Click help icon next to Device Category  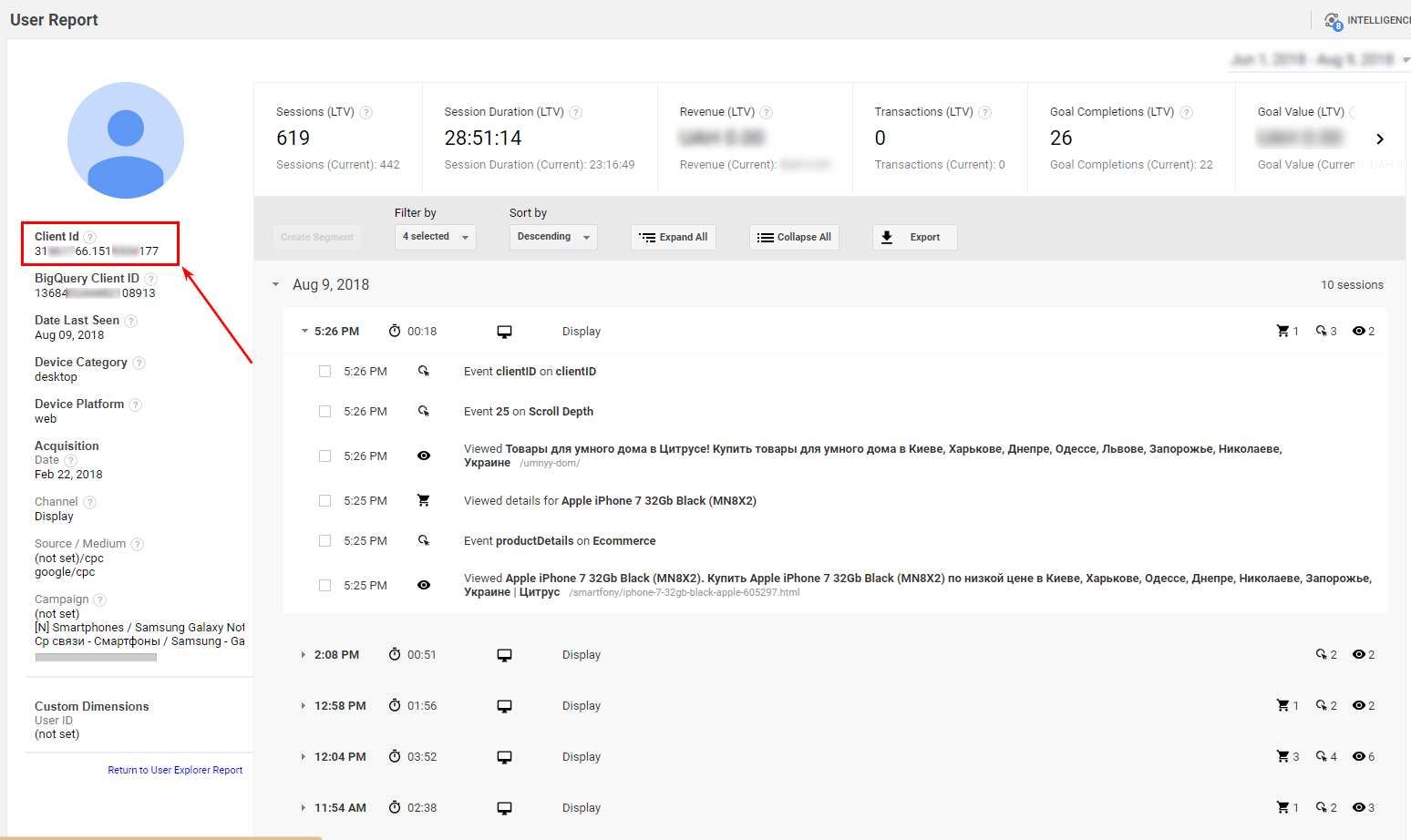[139, 363]
